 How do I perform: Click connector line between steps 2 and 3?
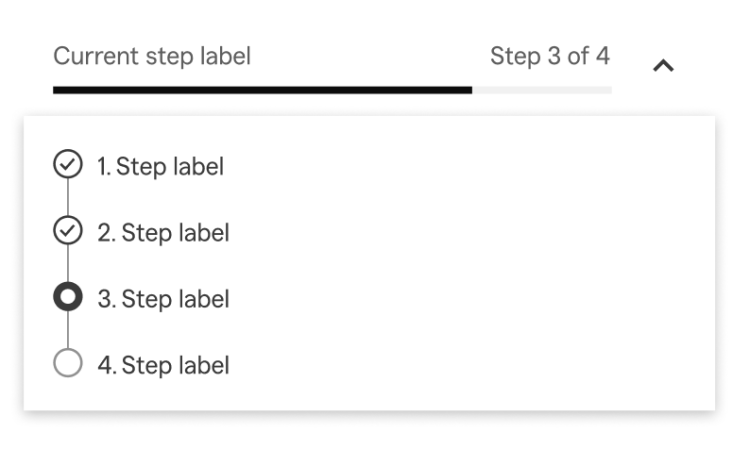click(x=67, y=265)
